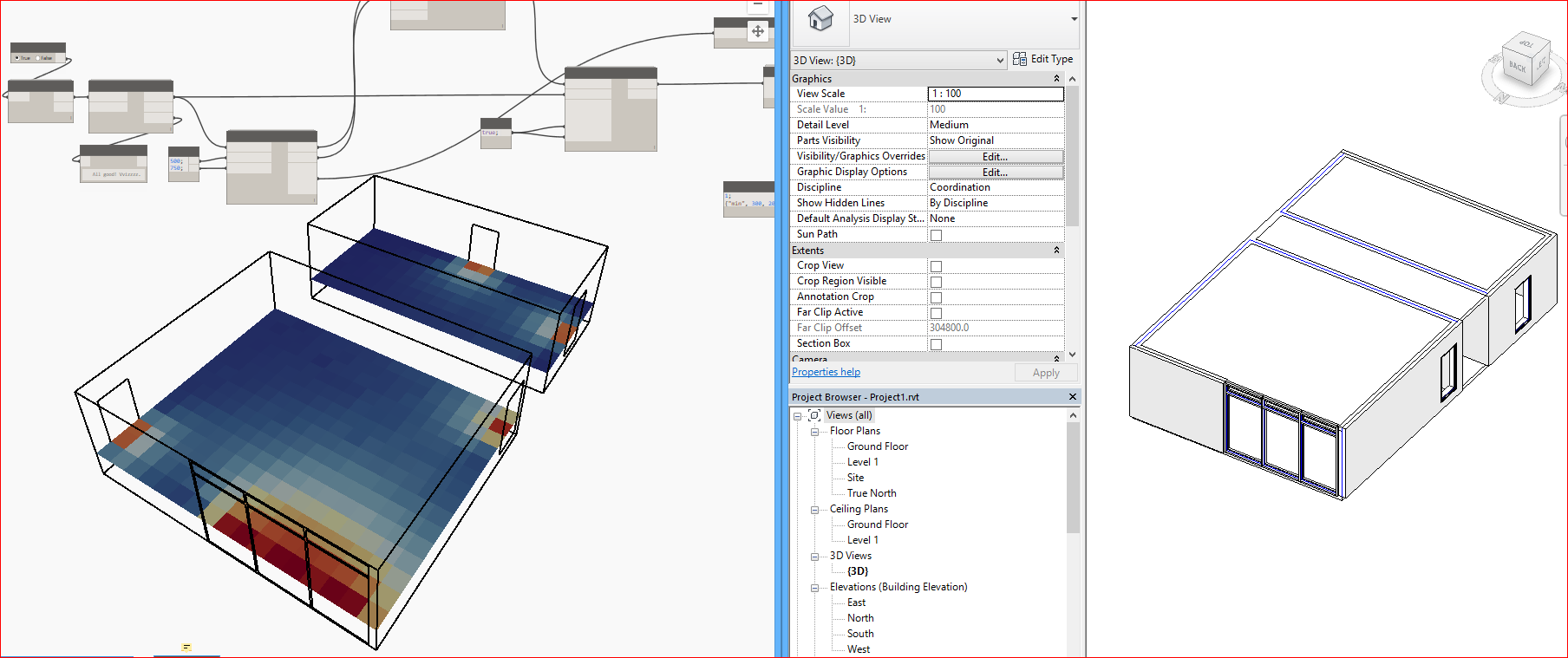This screenshot has width=1568, height=658.
Task: Close the Project Browser panel
Action: [1073, 397]
